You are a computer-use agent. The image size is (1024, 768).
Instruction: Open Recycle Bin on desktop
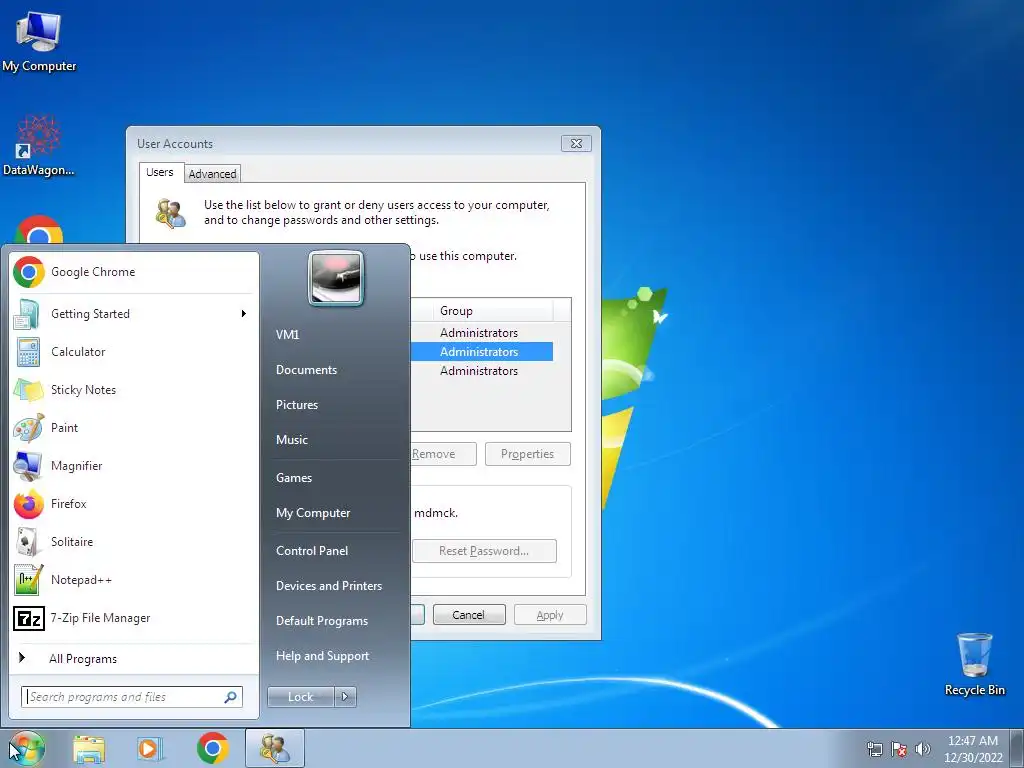(974, 664)
